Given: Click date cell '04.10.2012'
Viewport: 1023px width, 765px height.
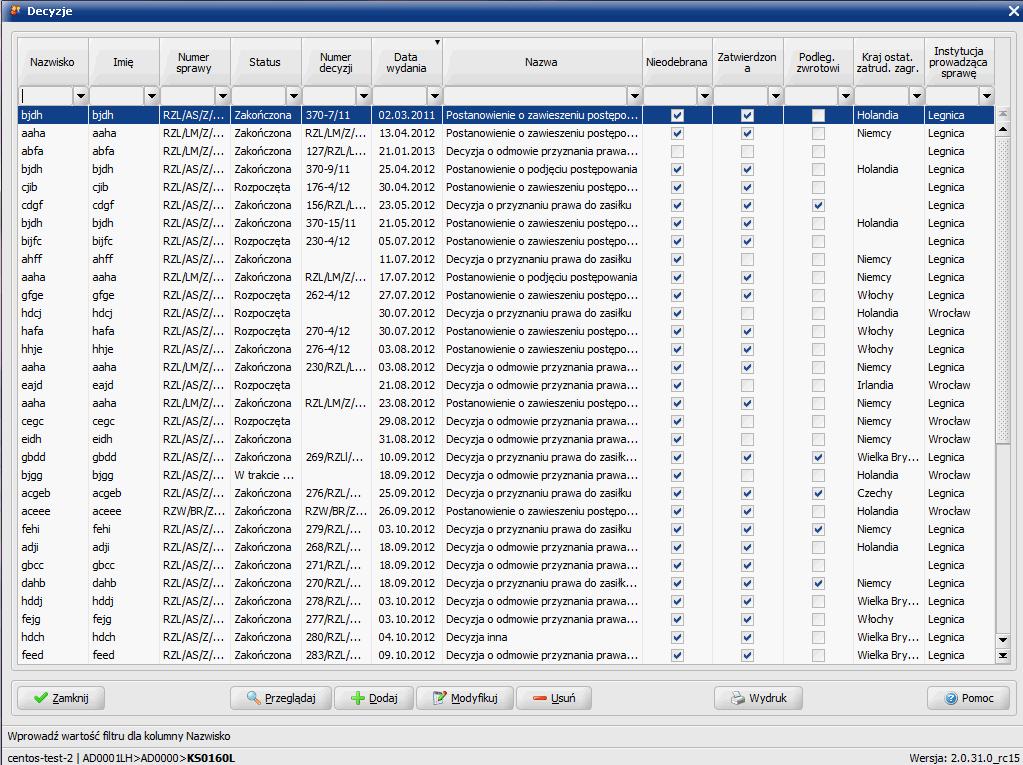Looking at the screenshot, I should 406,637.
